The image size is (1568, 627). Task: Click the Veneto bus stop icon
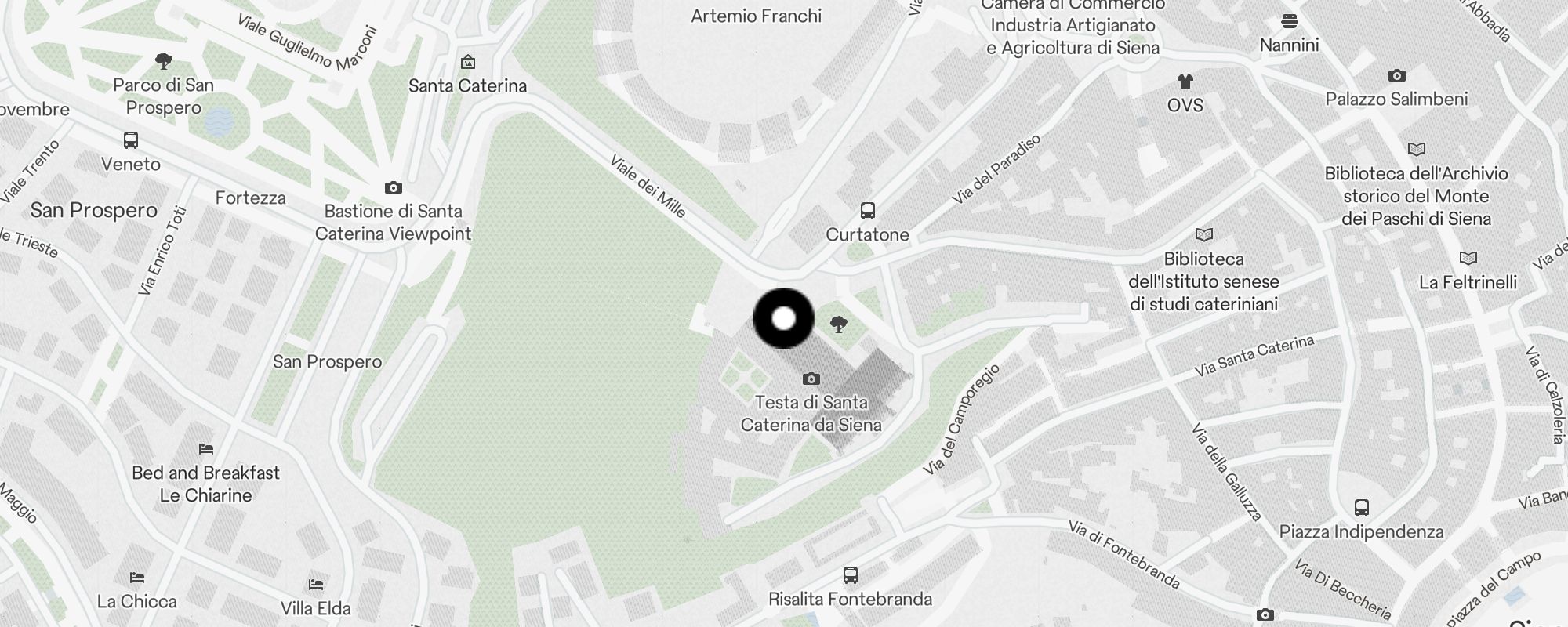point(131,140)
